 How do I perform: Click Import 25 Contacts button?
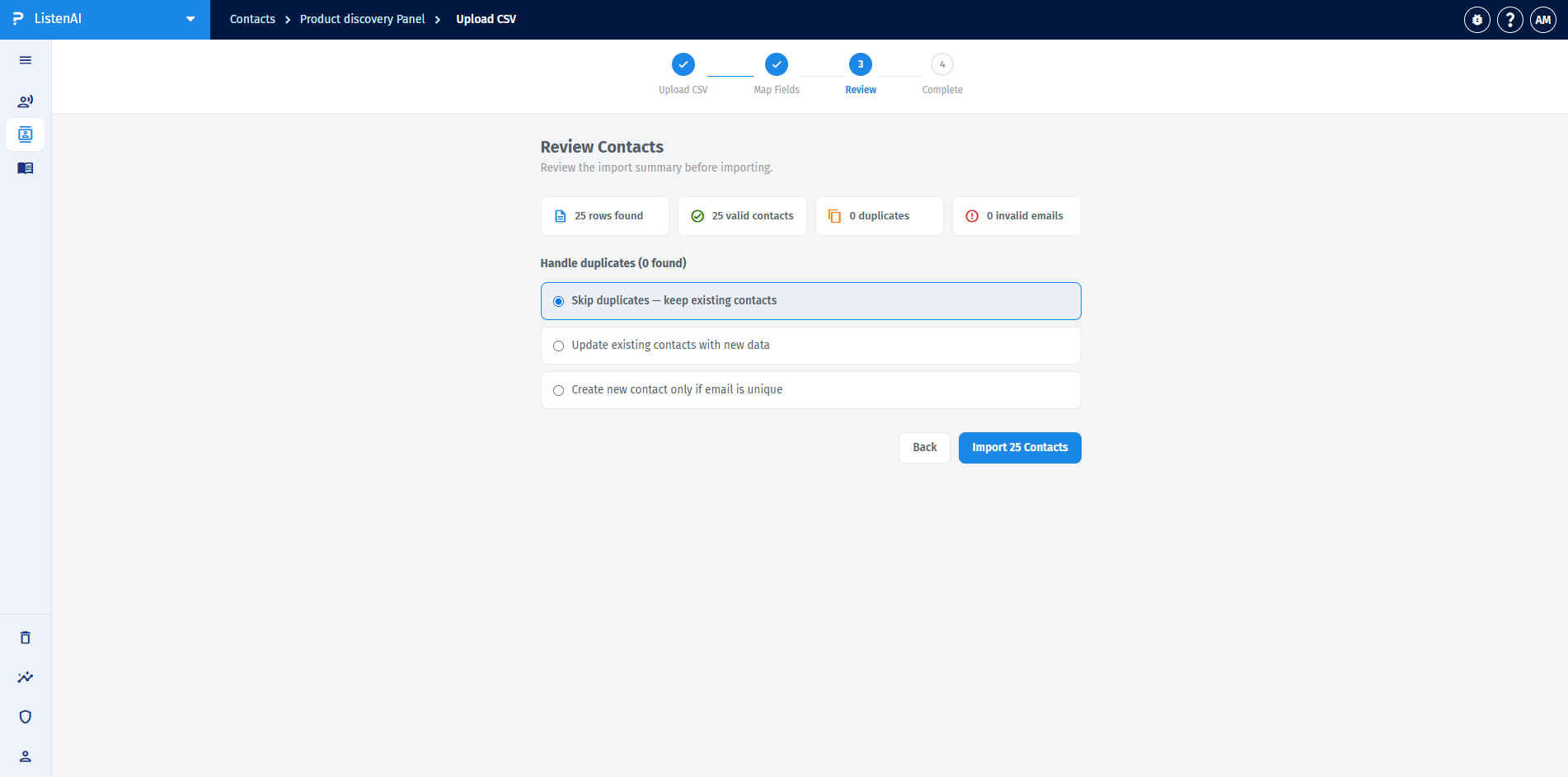pyautogui.click(x=1020, y=448)
